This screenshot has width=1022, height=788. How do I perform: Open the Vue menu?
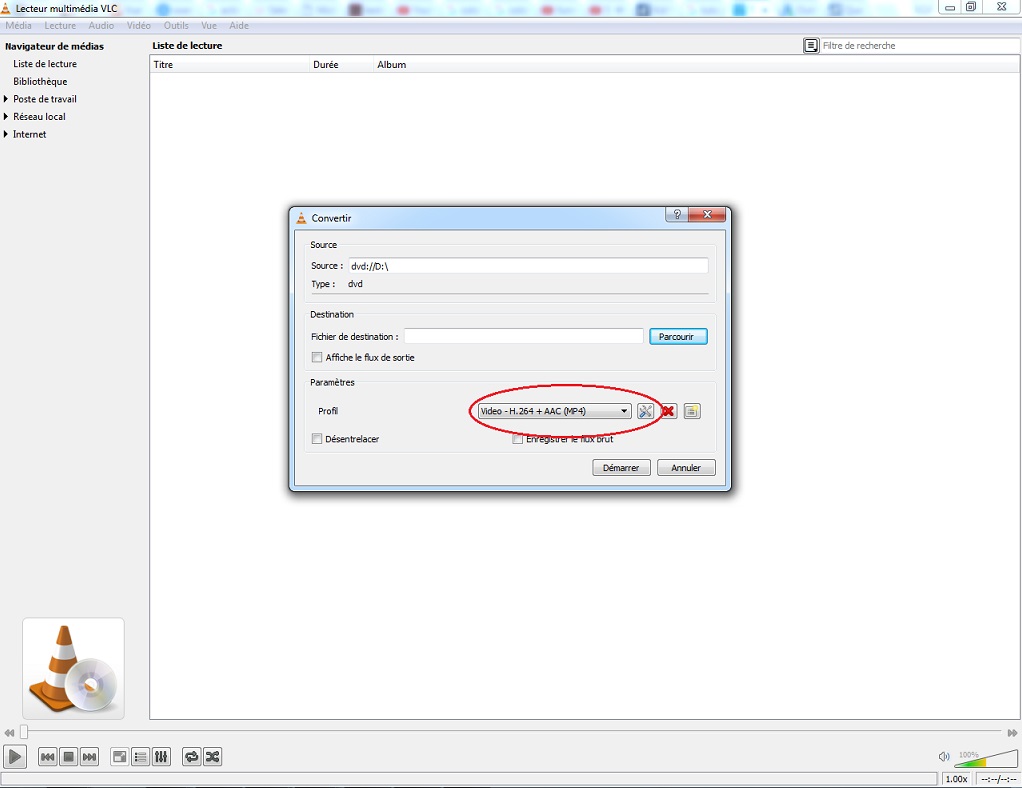tap(209, 25)
